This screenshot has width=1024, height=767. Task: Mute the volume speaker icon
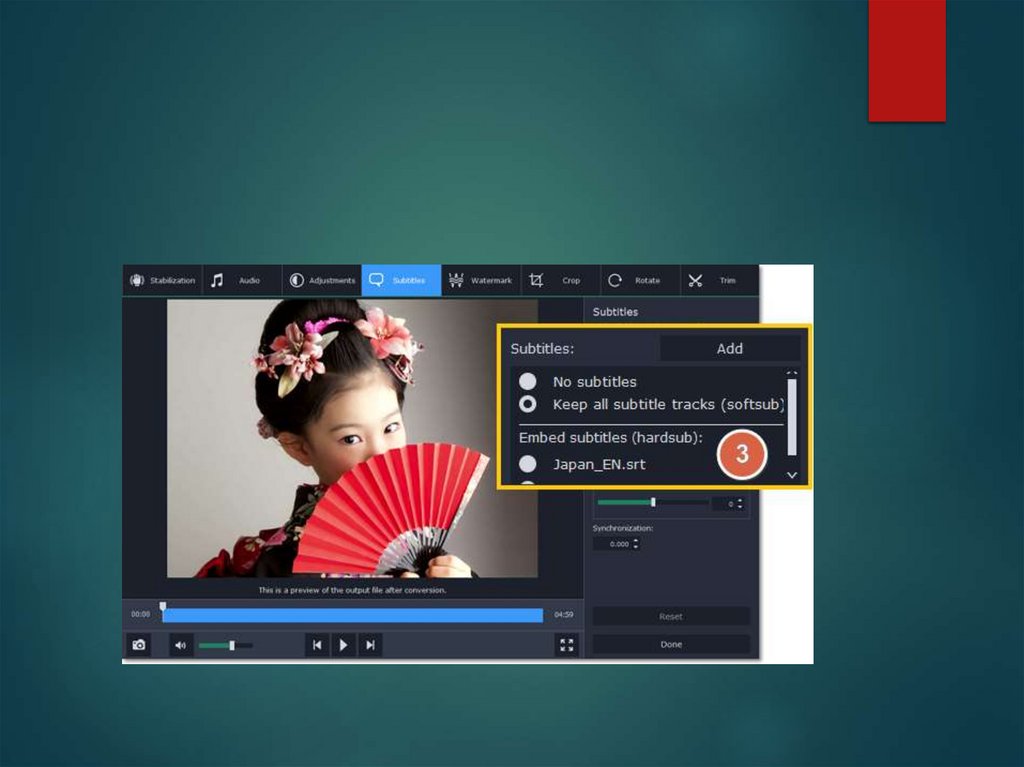click(181, 646)
